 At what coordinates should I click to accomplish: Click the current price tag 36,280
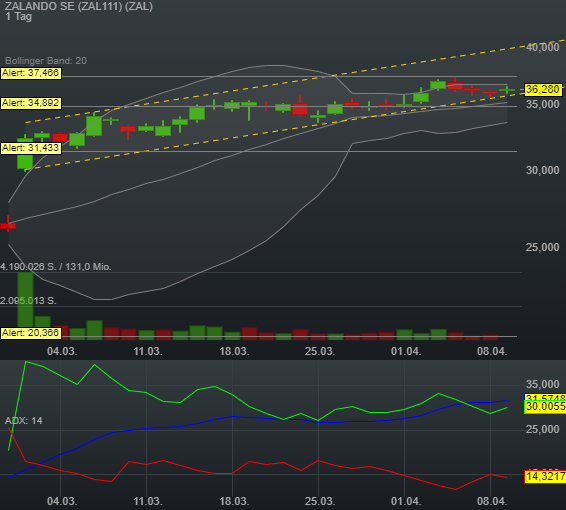(543, 90)
